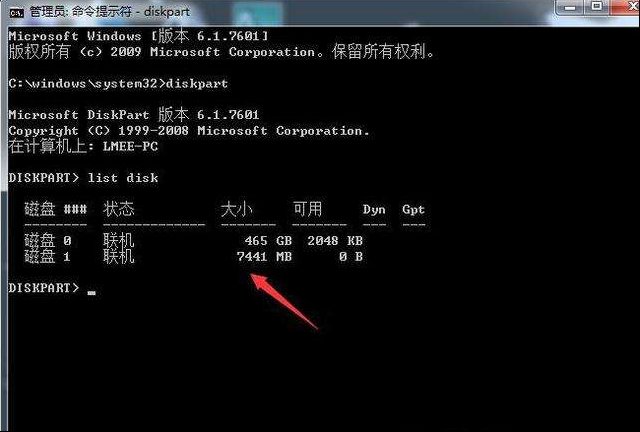This screenshot has height=432, width=640.
Task: Click the 可用 column header
Action: click(308, 209)
